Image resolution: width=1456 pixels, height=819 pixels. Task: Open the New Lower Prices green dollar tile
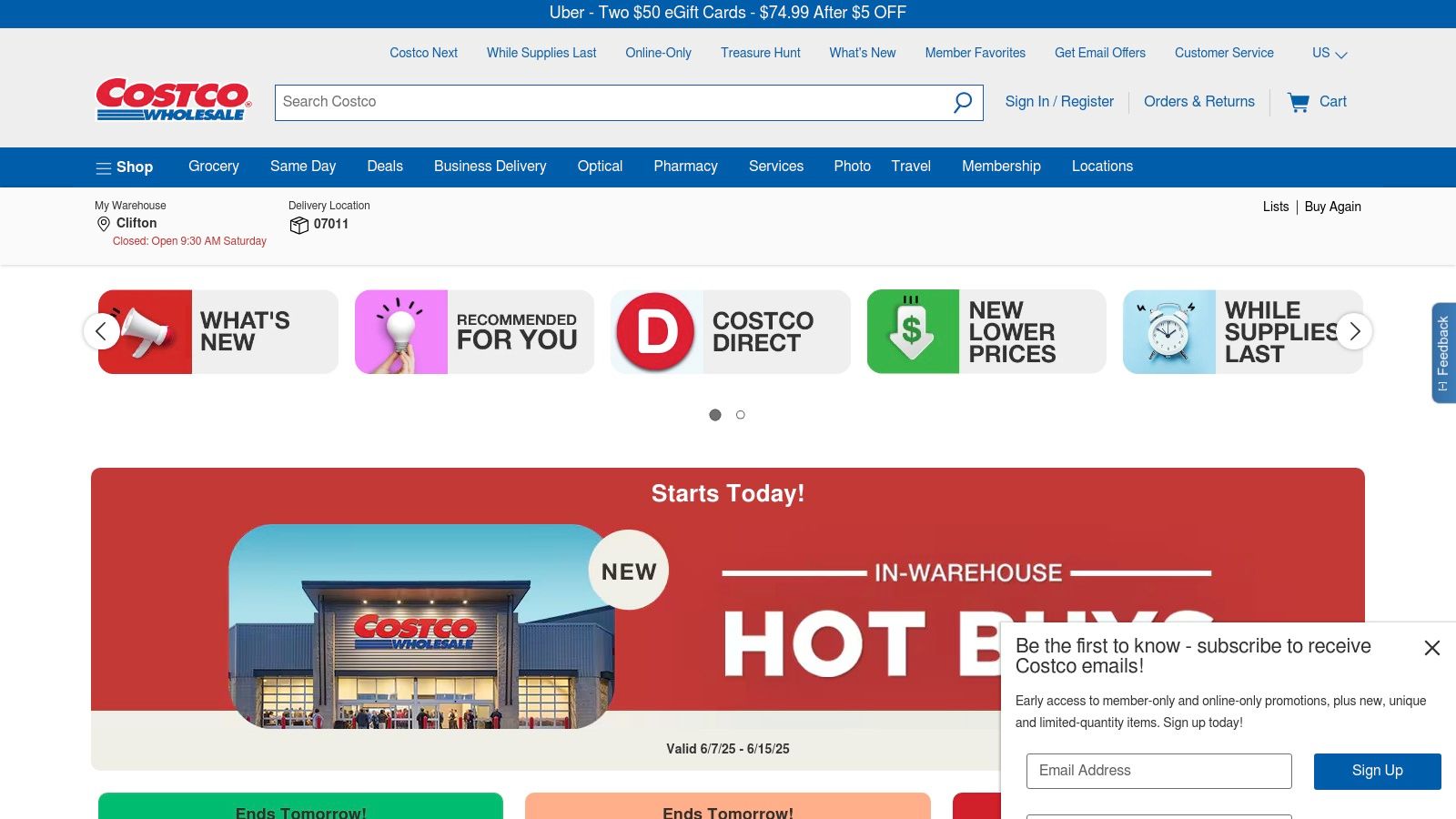913,332
